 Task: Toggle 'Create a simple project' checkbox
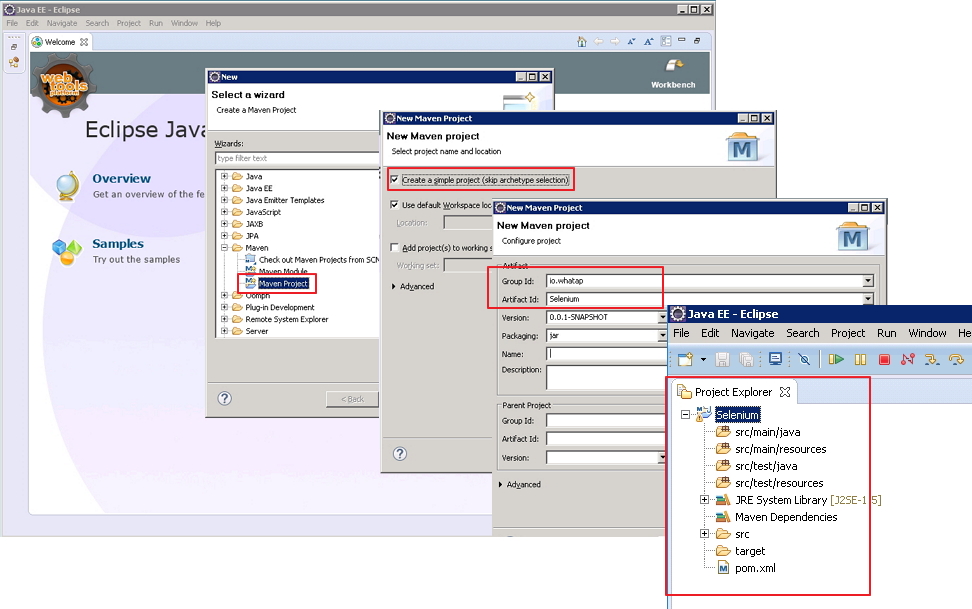pos(394,180)
